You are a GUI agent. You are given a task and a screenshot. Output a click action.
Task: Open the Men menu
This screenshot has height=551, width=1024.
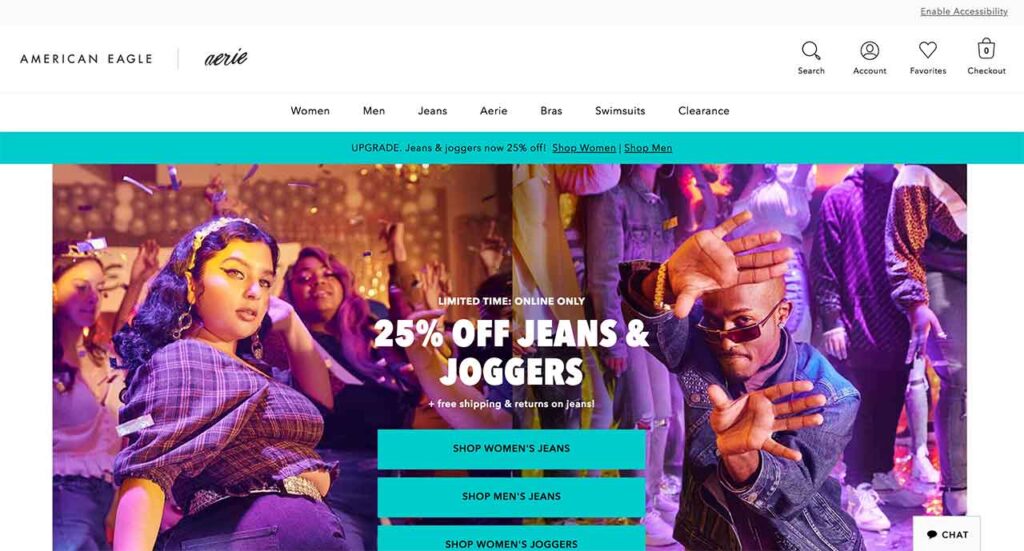[374, 111]
